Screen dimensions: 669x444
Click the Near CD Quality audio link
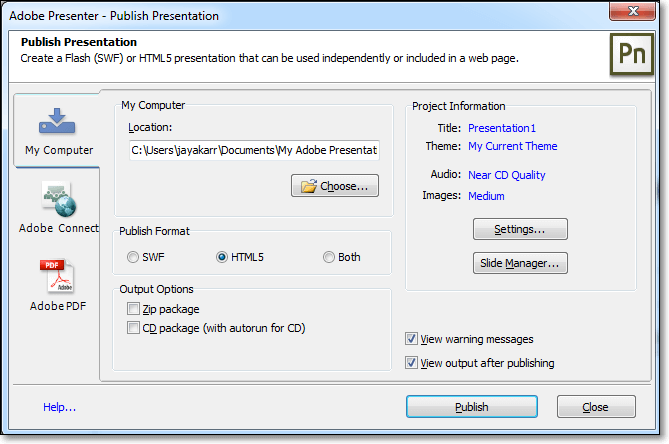coord(506,175)
